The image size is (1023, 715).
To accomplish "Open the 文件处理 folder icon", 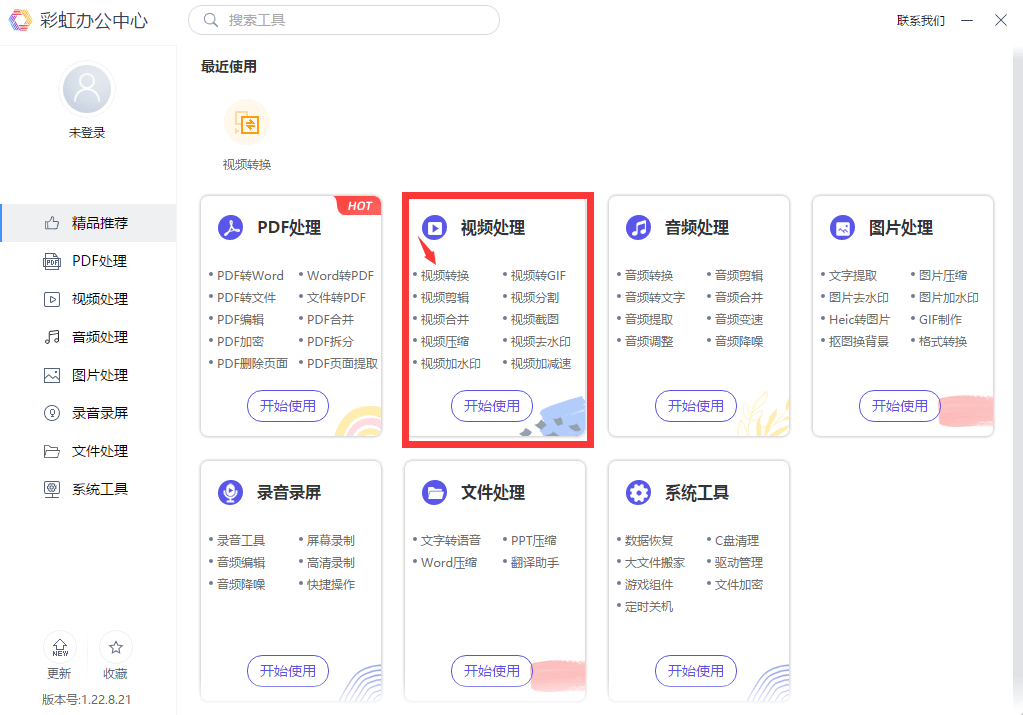I will coord(434,492).
